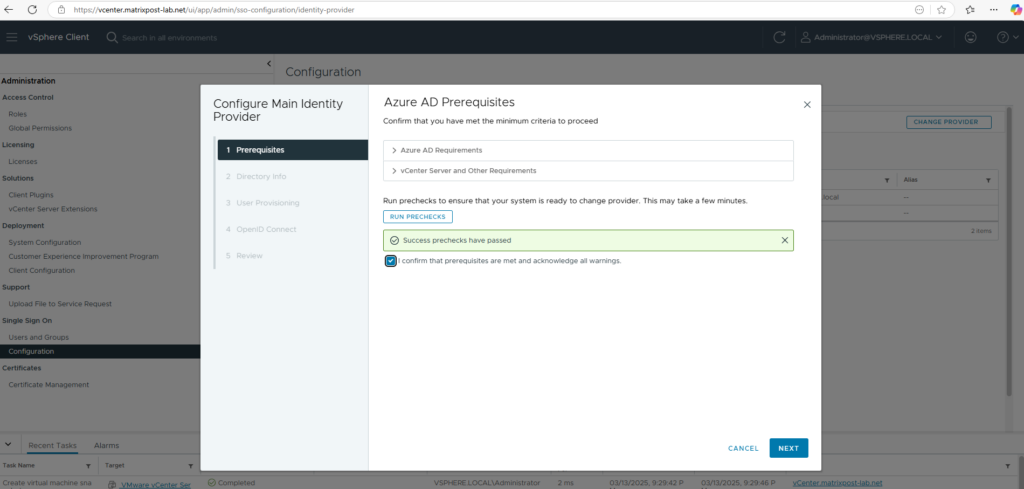This screenshot has height=489, width=1024.
Task: Click the Next button
Action: pyautogui.click(x=788, y=448)
